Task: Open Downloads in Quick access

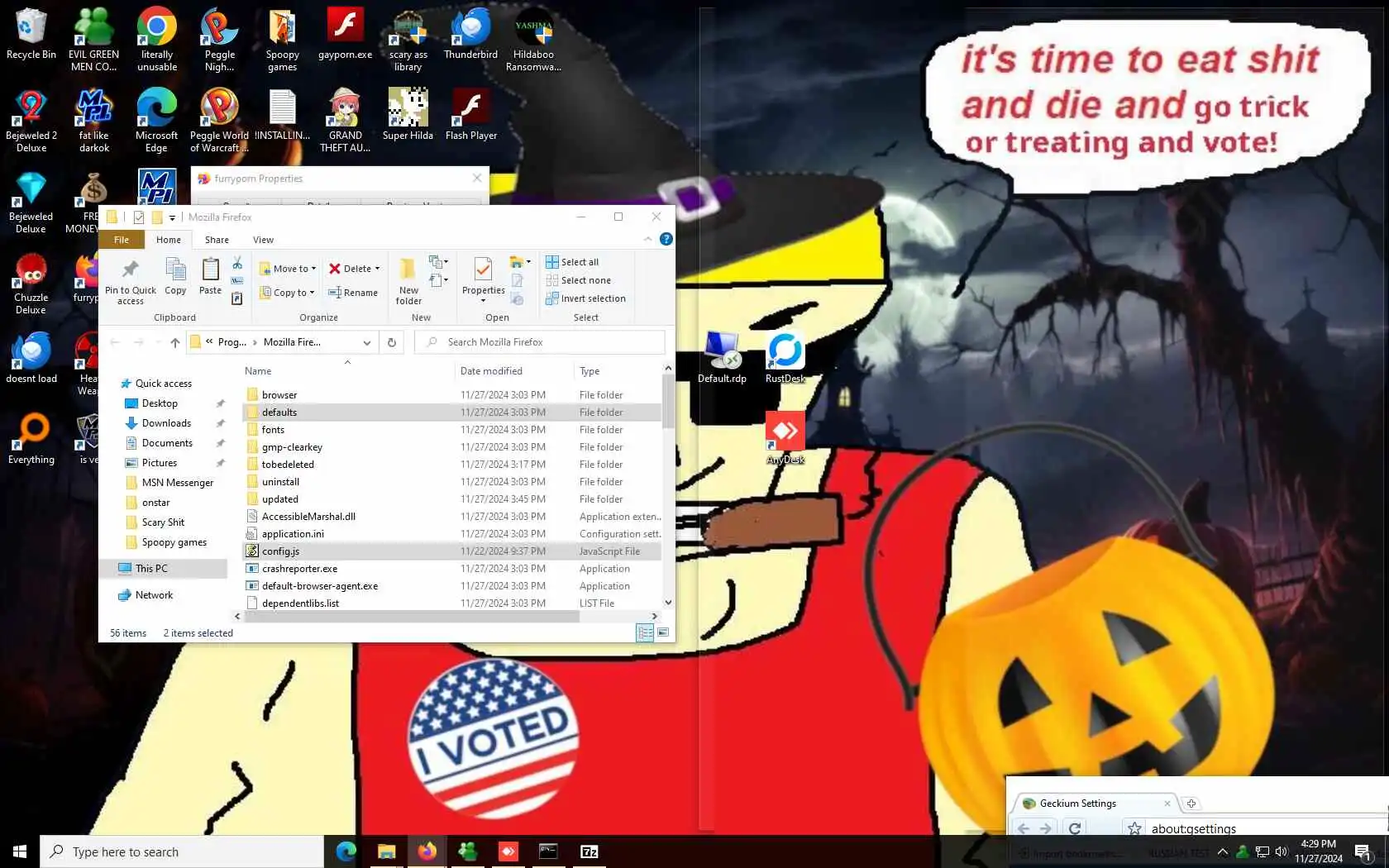Action: point(166,423)
